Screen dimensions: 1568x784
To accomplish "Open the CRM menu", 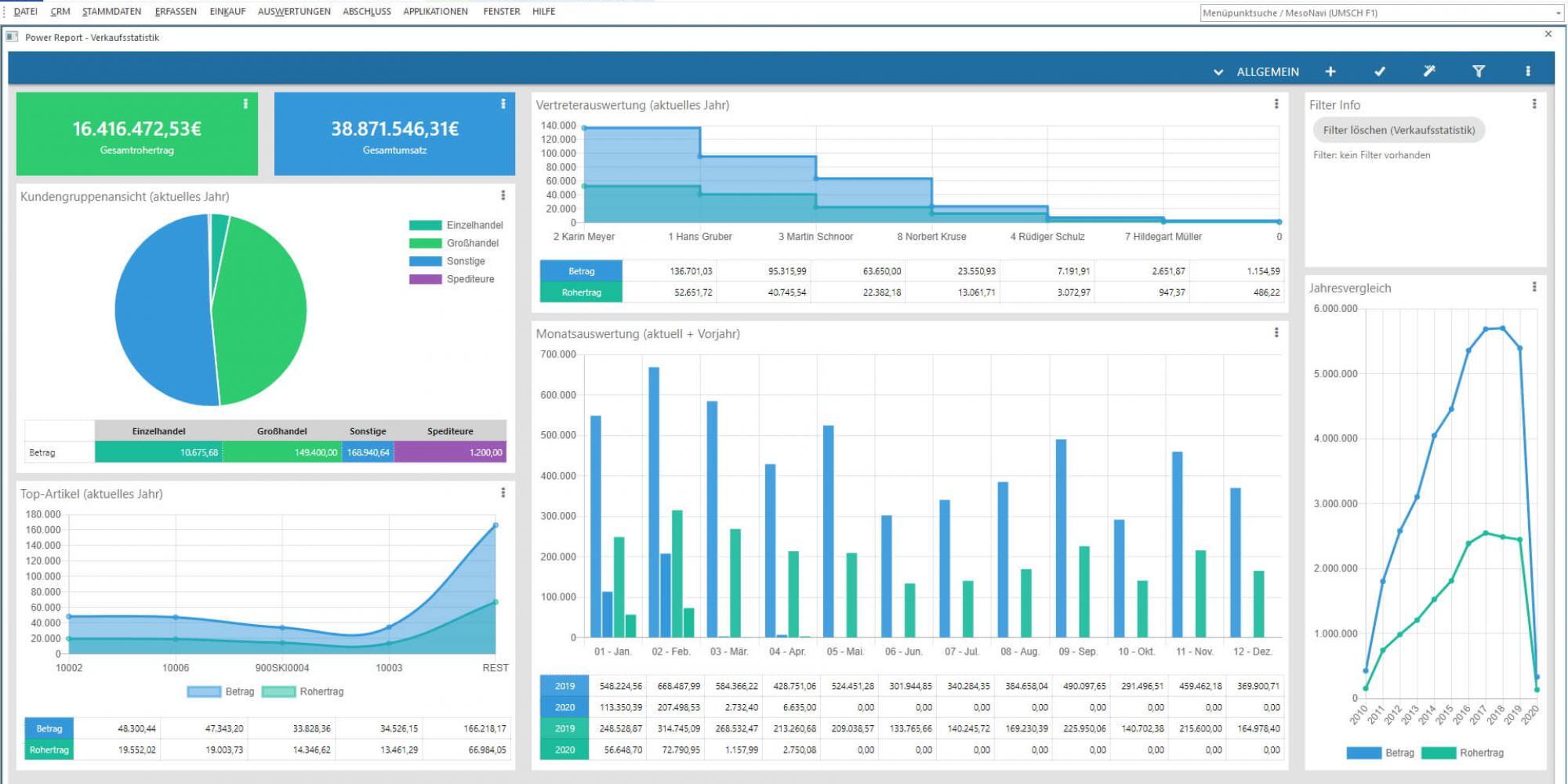I will pyautogui.click(x=60, y=12).
